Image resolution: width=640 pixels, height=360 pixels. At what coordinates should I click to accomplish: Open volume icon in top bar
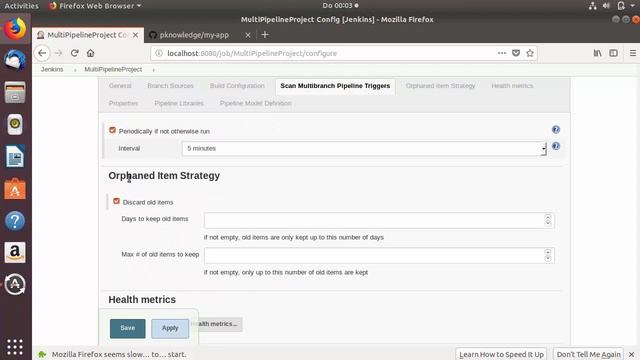[606, 6]
